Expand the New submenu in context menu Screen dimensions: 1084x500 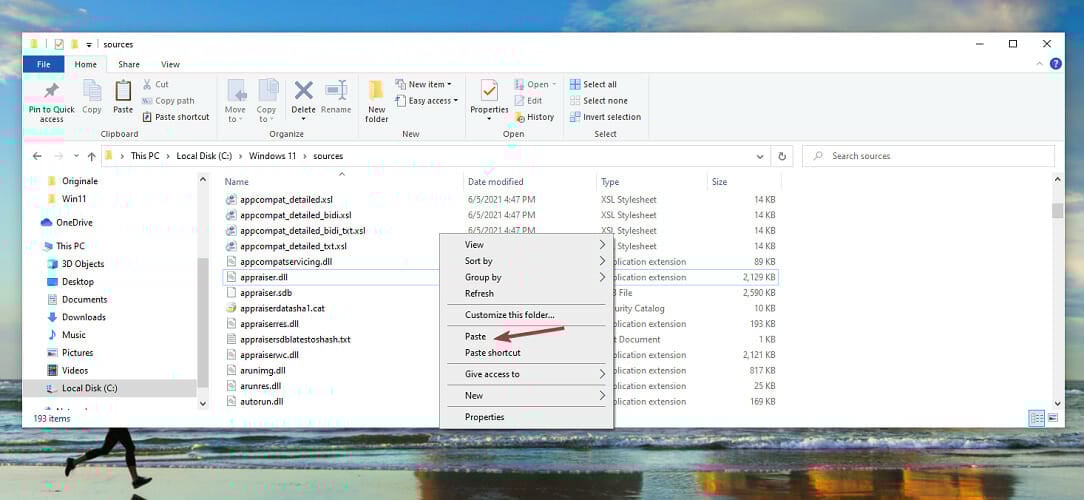click(x=527, y=396)
